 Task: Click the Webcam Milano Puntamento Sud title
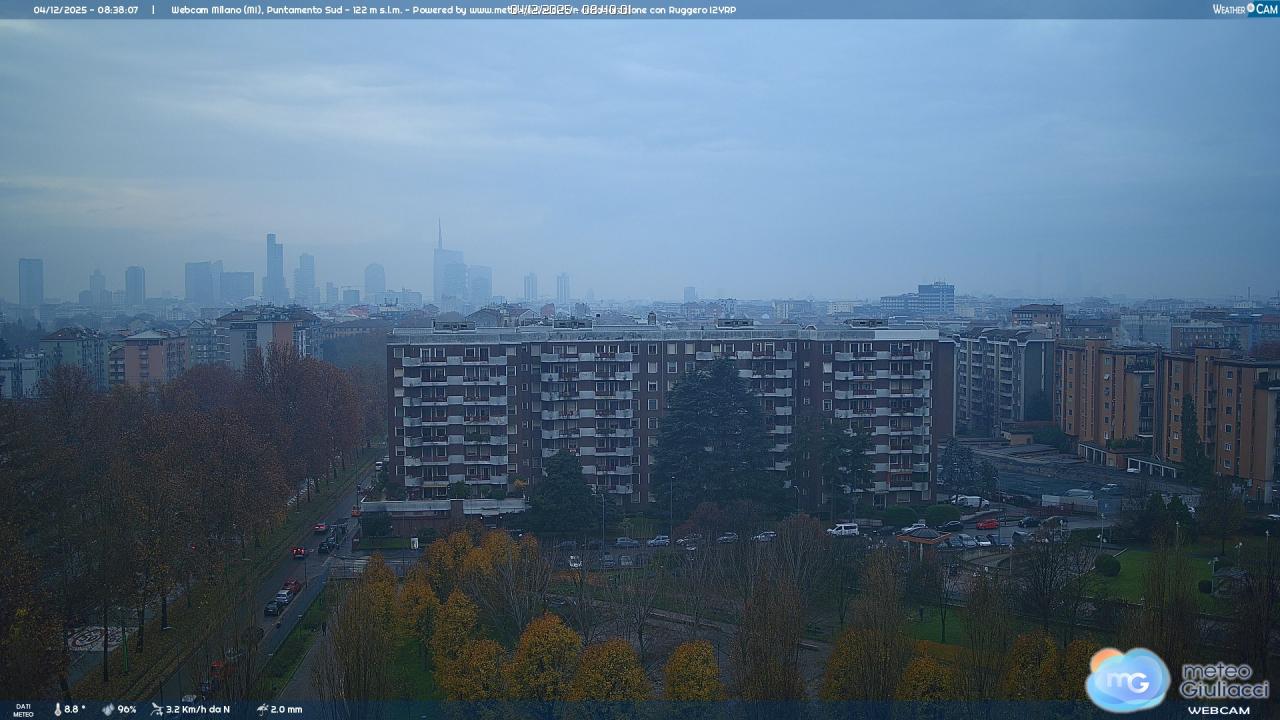pyautogui.click(x=285, y=10)
